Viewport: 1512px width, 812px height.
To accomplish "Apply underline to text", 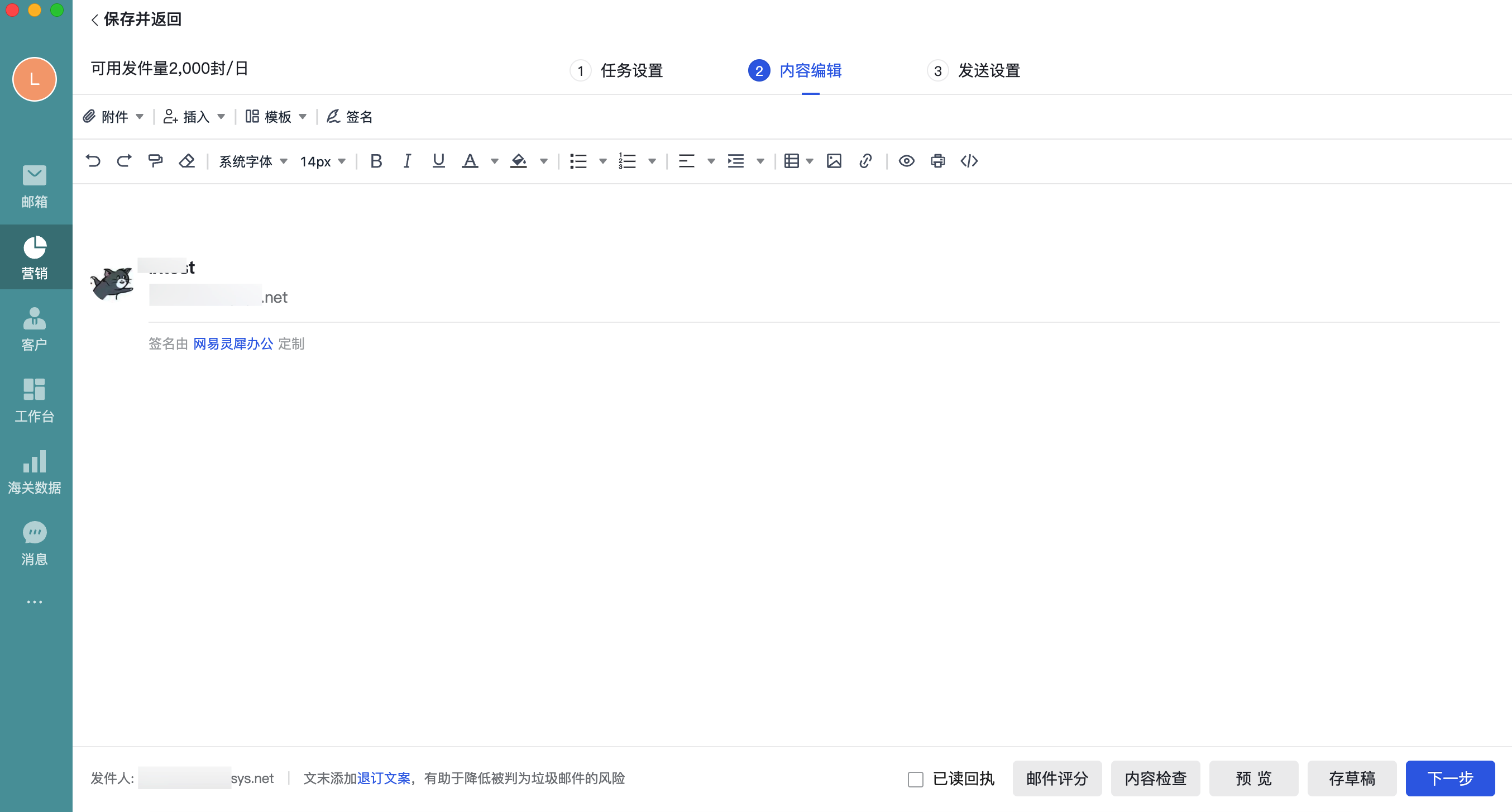I will point(438,161).
